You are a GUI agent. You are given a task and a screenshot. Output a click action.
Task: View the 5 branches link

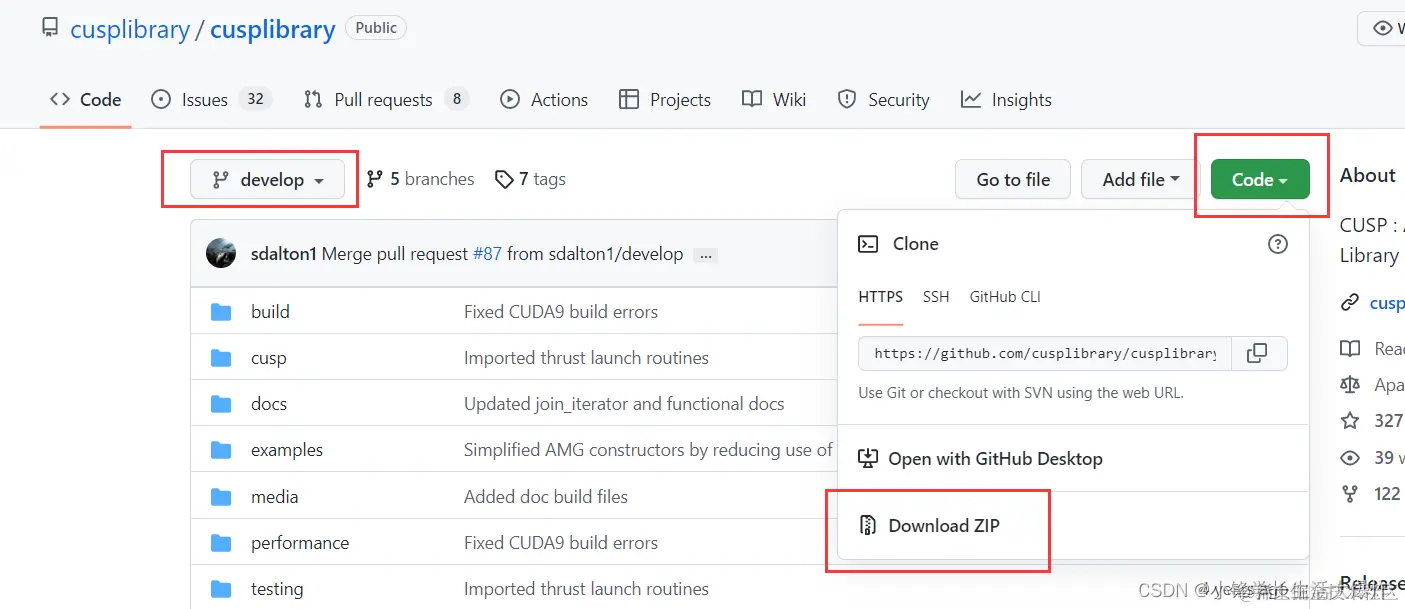click(420, 179)
